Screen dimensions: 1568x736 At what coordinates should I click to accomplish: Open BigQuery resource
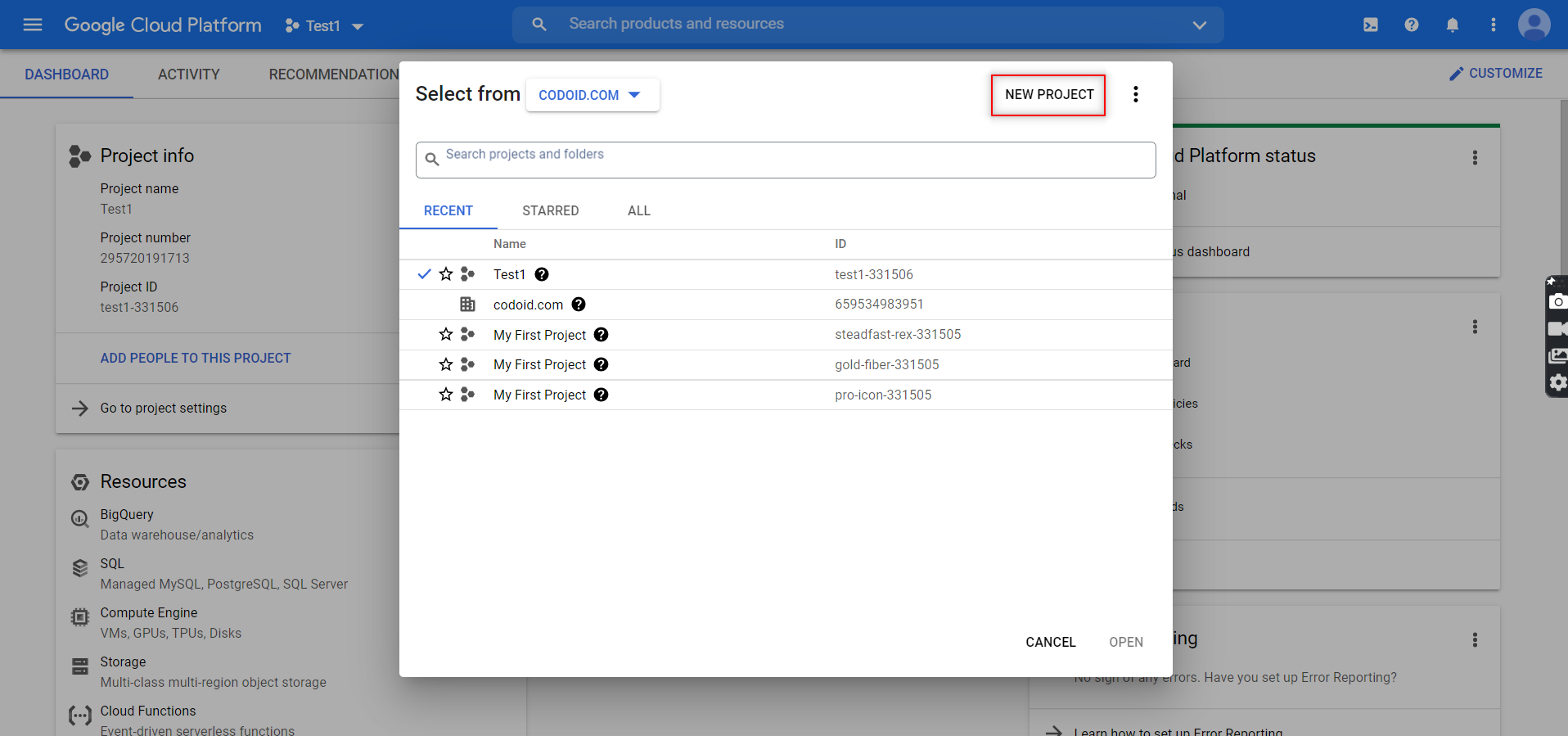[x=127, y=514]
